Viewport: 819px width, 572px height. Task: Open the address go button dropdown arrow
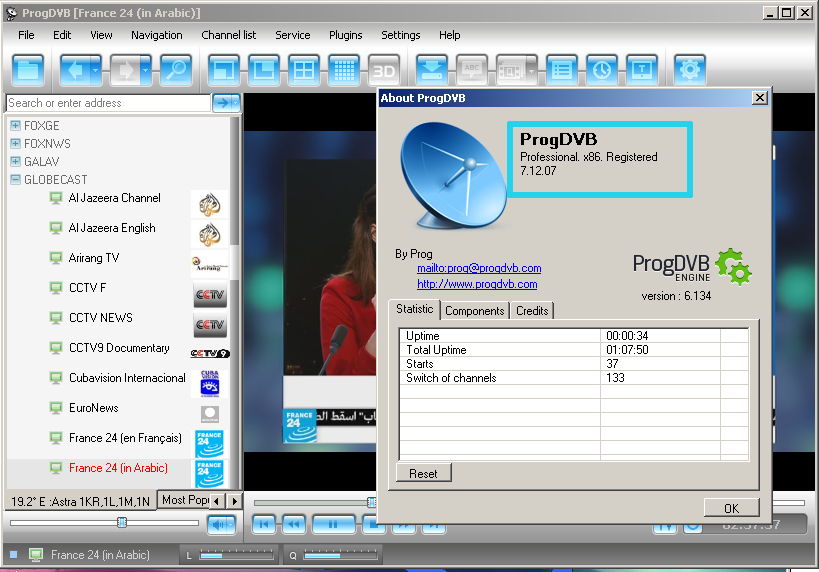click(236, 103)
